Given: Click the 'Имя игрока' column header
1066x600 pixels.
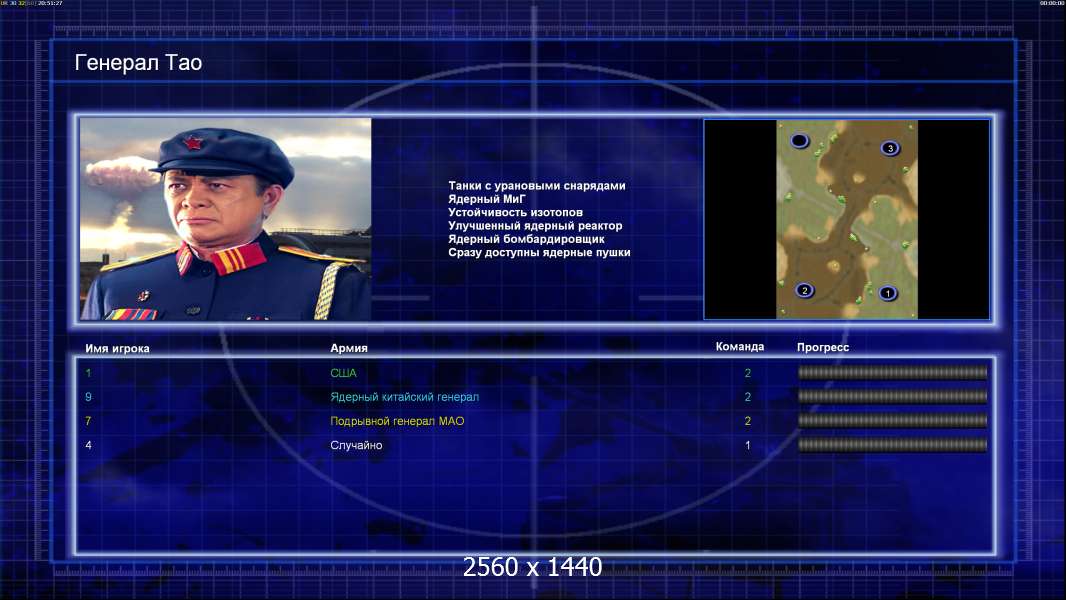Looking at the screenshot, I should click(x=117, y=349).
